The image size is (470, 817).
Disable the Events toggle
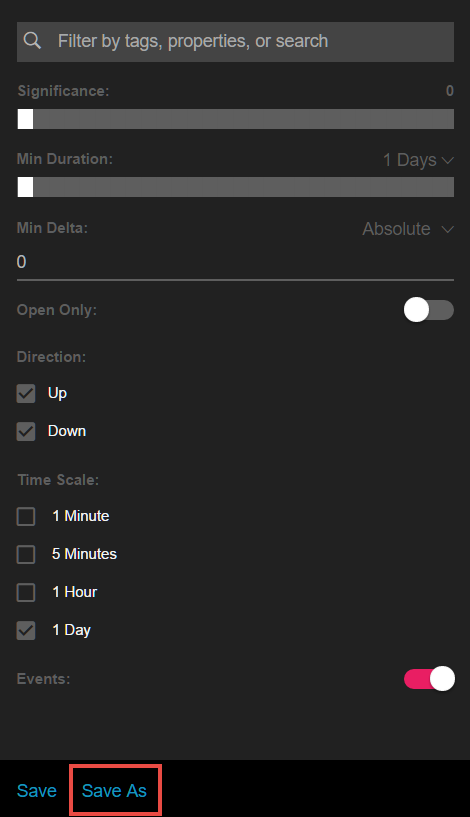[429, 679]
